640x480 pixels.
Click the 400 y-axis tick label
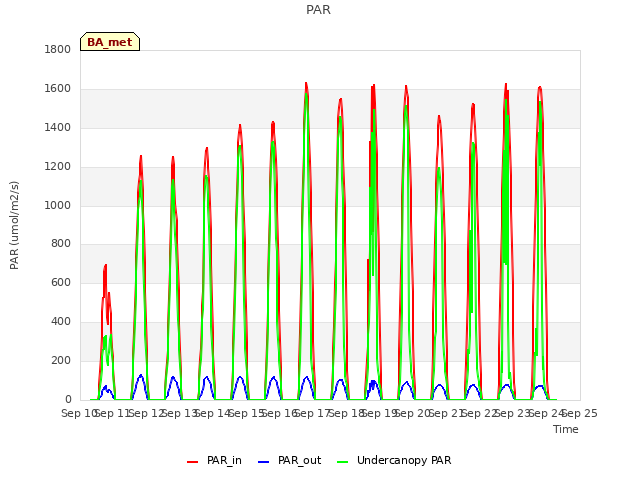(x=61, y=322)
